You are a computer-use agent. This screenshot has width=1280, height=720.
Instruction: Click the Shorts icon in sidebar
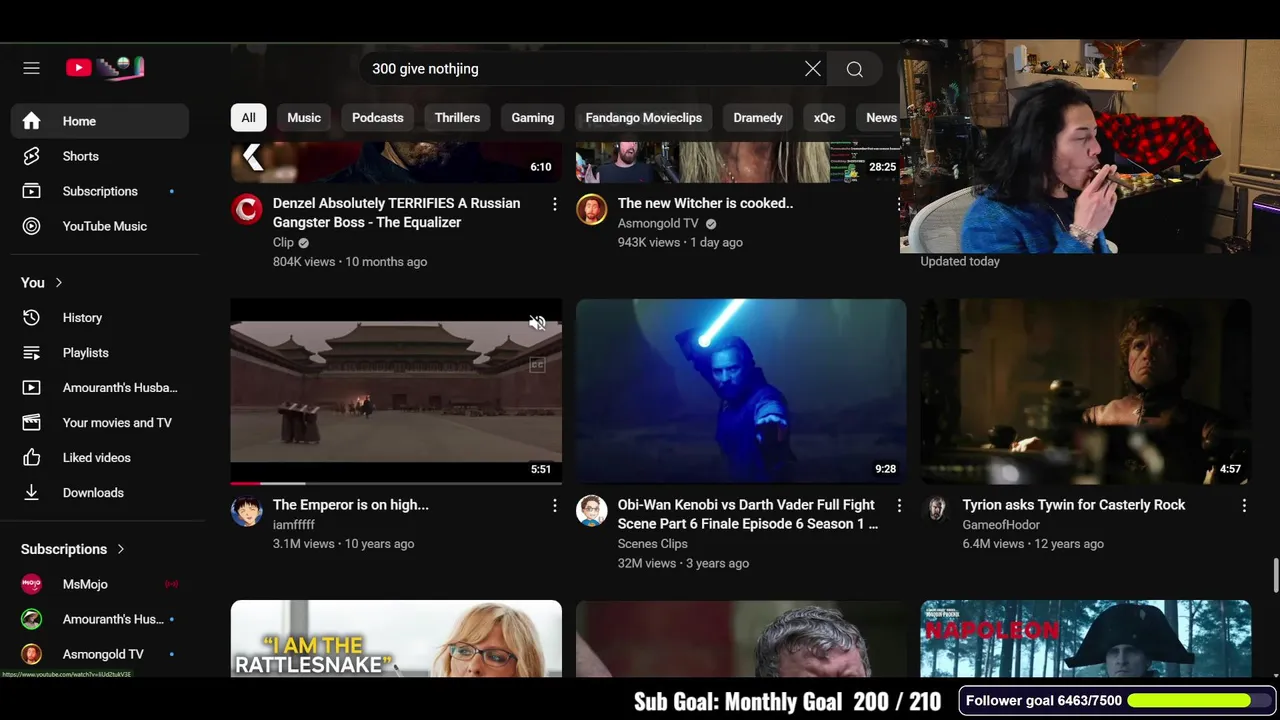[x=31, y=156]
